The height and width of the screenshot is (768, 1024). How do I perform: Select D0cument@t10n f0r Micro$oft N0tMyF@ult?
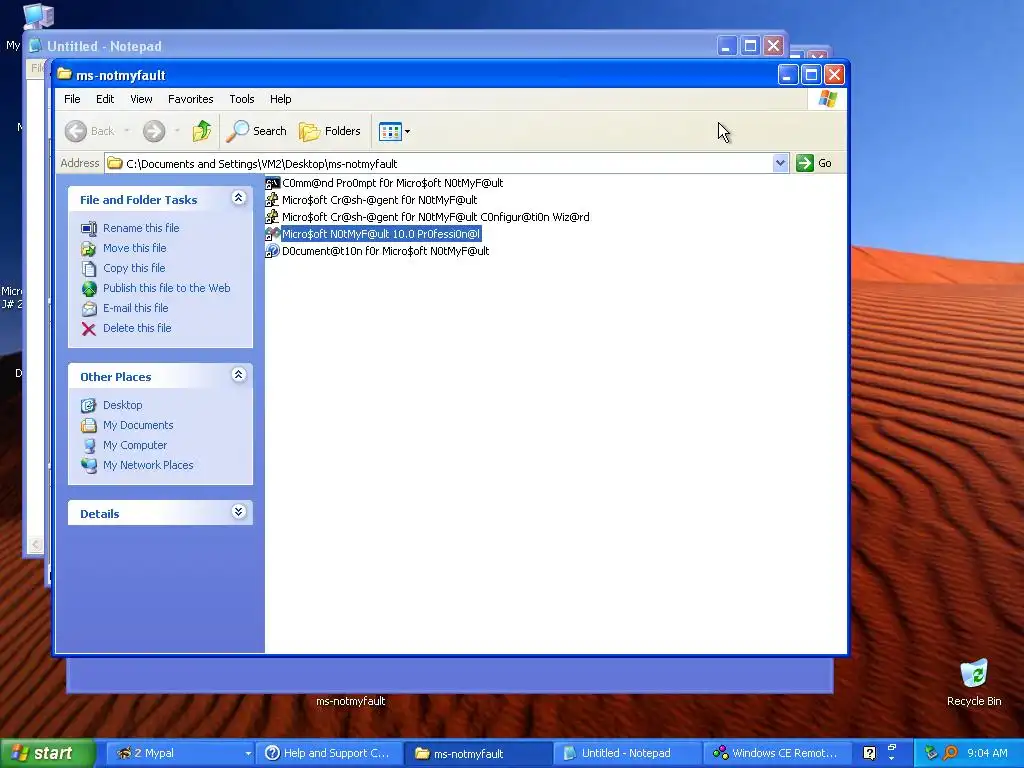coord(385,251)
